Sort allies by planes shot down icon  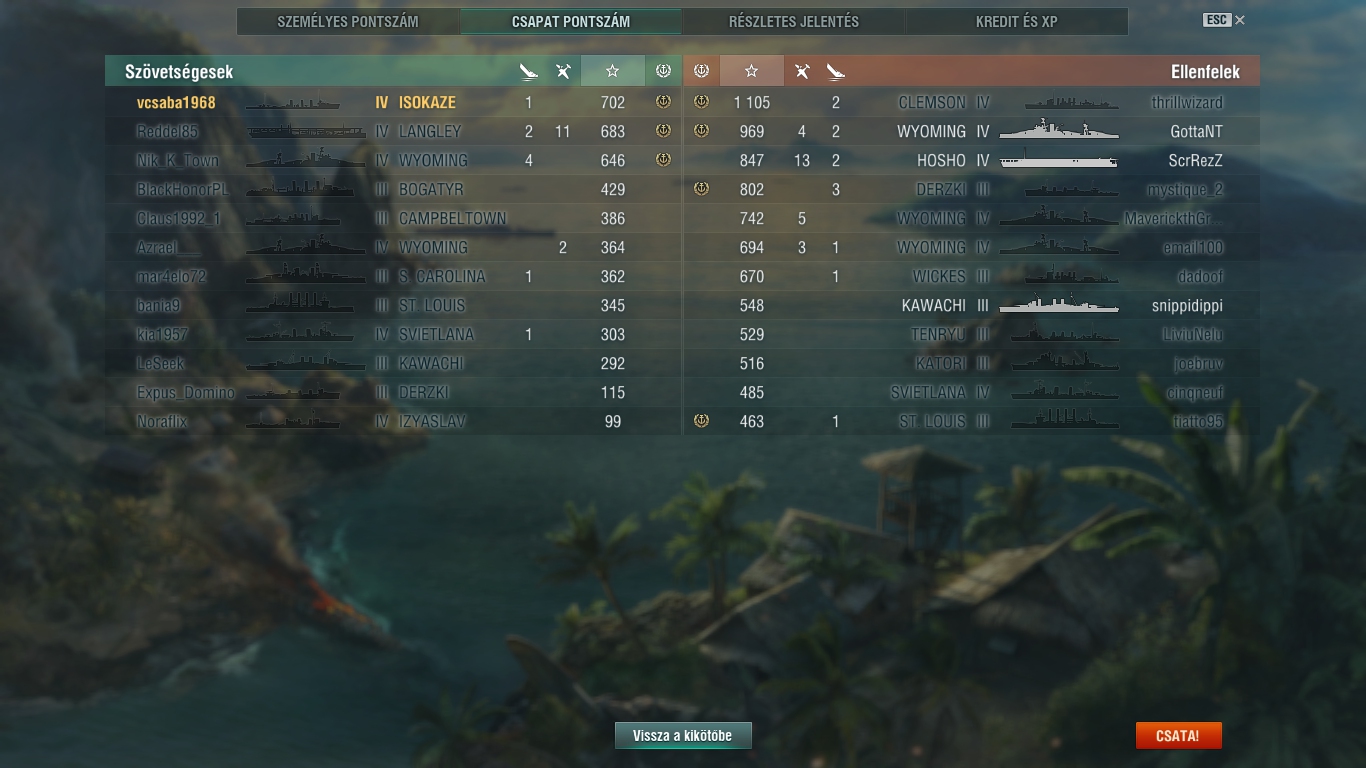[563, 71]
